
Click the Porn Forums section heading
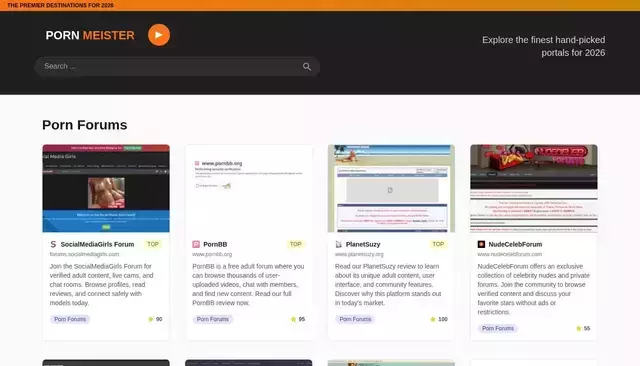coord(84,125)
